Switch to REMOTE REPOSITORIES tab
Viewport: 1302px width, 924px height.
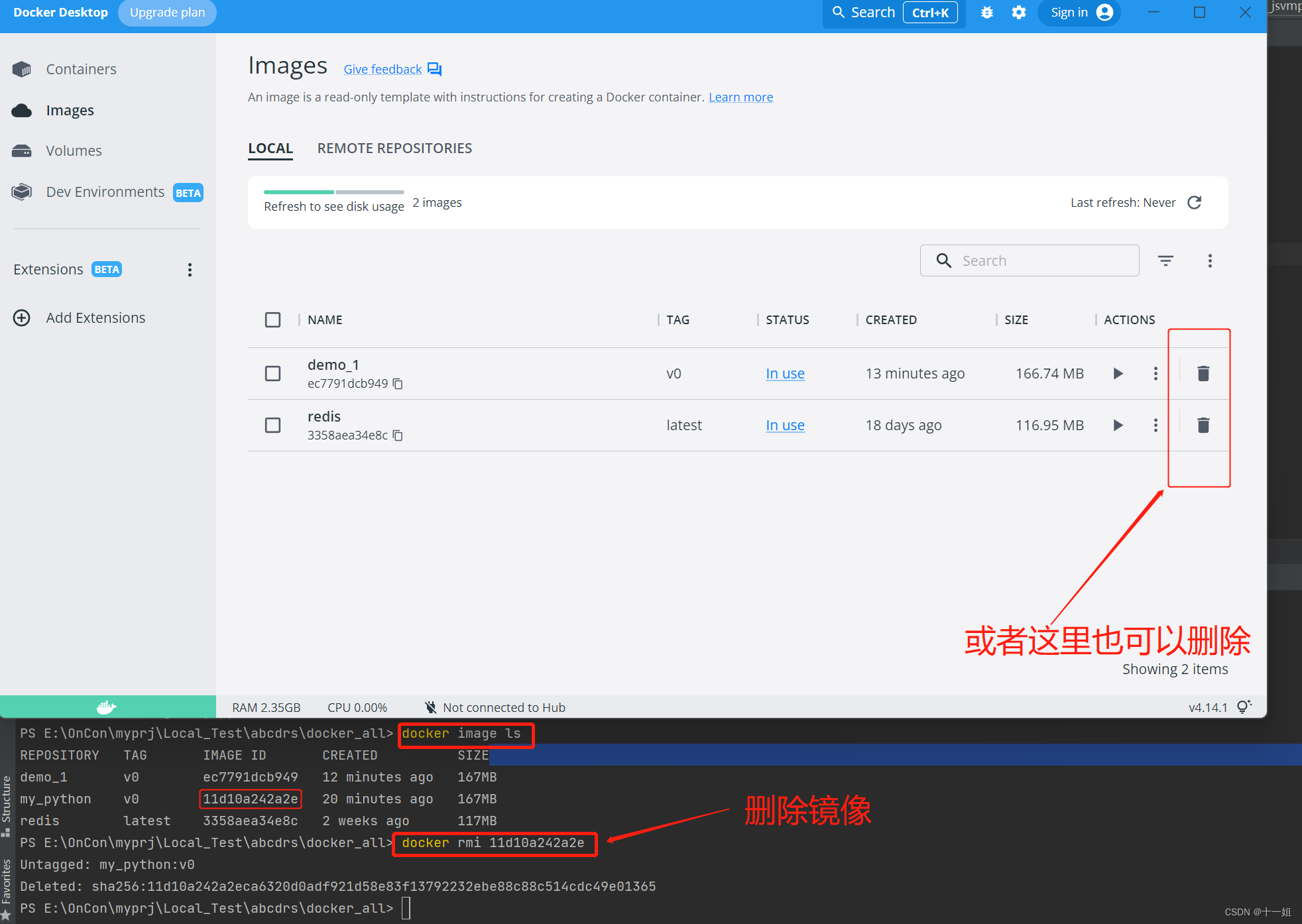pyautogui.click(x=395, y=148)
